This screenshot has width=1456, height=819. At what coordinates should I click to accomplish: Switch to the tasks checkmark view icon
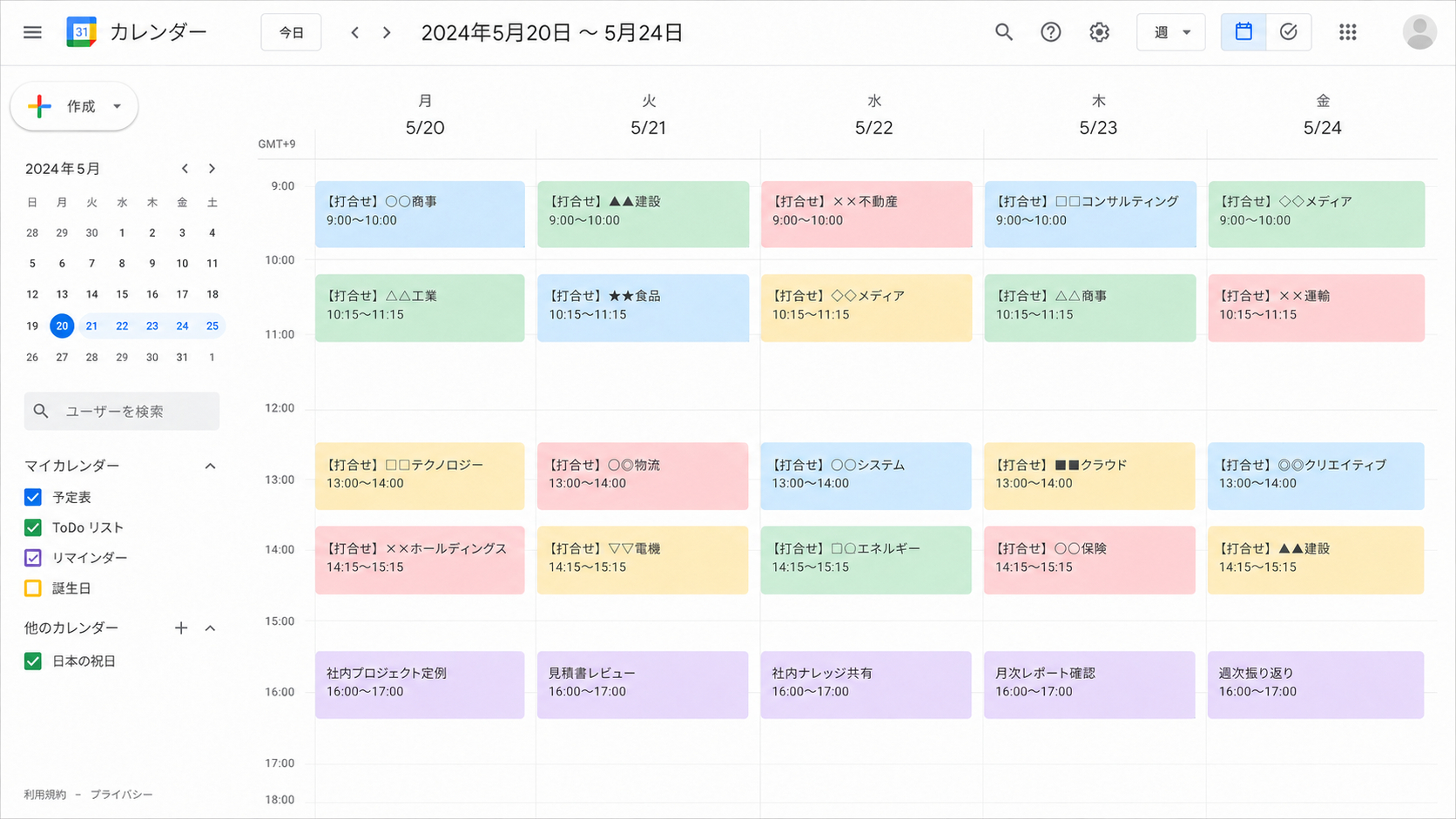click(x=1289, y=32)
